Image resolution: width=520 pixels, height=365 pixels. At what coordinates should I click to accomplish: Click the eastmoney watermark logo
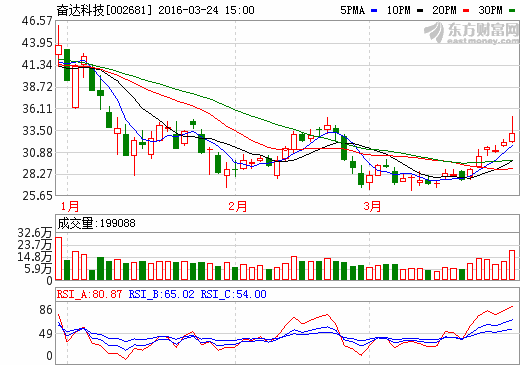tap(471, 33)
